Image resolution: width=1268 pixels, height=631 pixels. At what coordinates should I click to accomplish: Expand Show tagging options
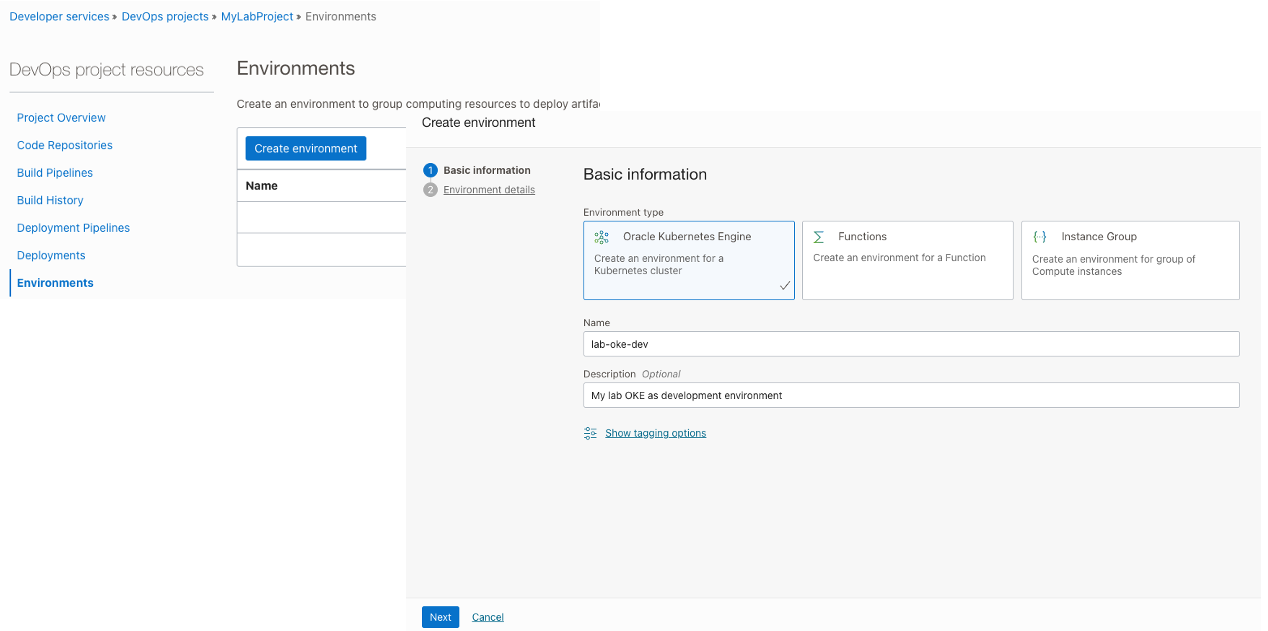[x=655, y=433]
